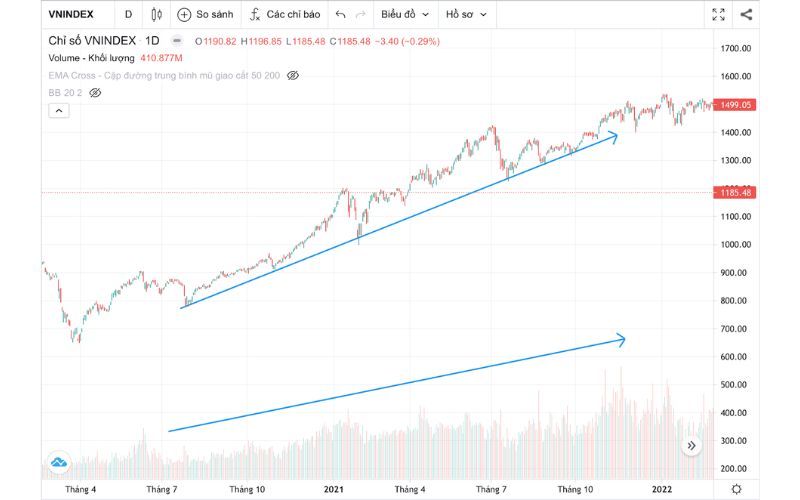Click the 'Chỉ số VNINDEX' chart title

point(90,41)
